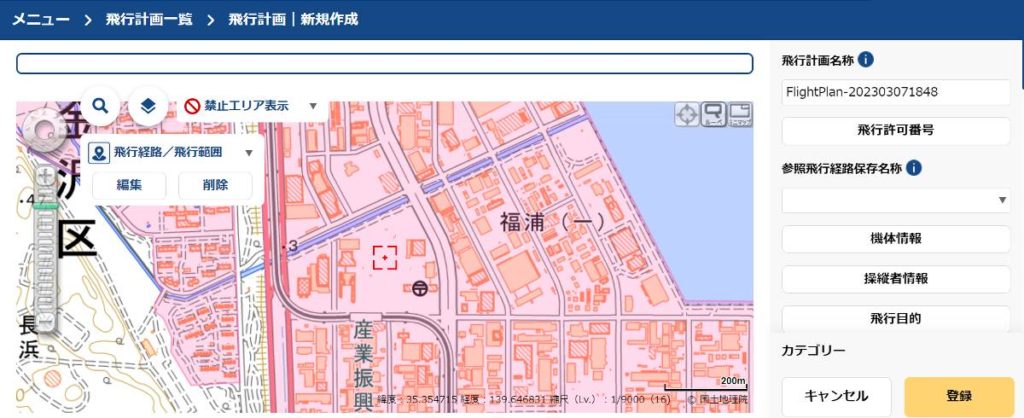Click the map pan compass control
Viewport: 1024px width, 418px height.
pyautogui.click(x=45, y=131)
